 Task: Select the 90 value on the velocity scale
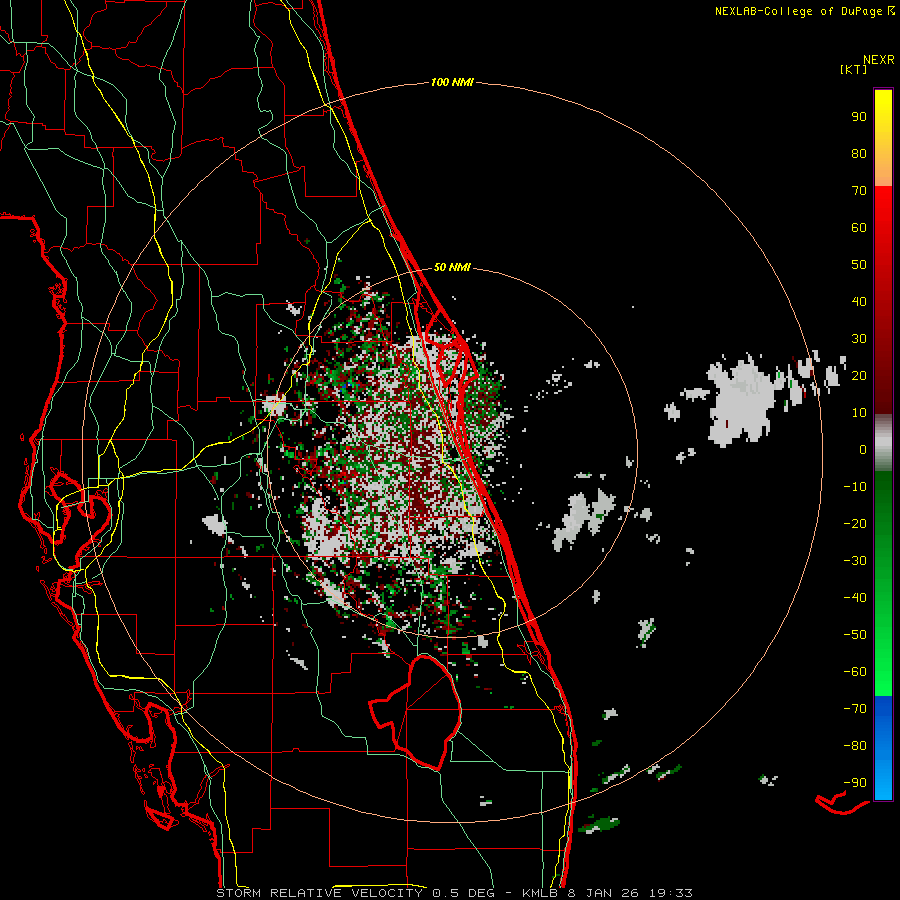pos(859,117)
